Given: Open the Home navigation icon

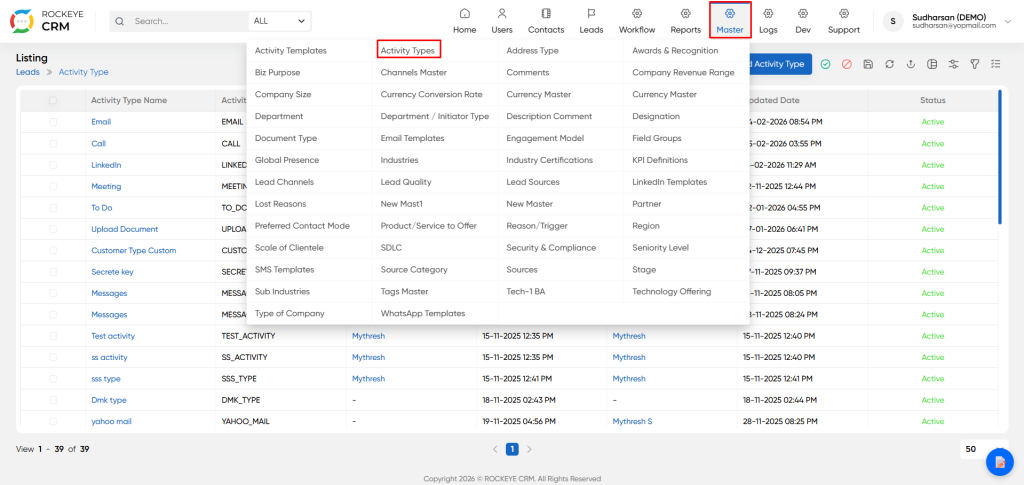Looking at the screenshot, I should (464, 13).
